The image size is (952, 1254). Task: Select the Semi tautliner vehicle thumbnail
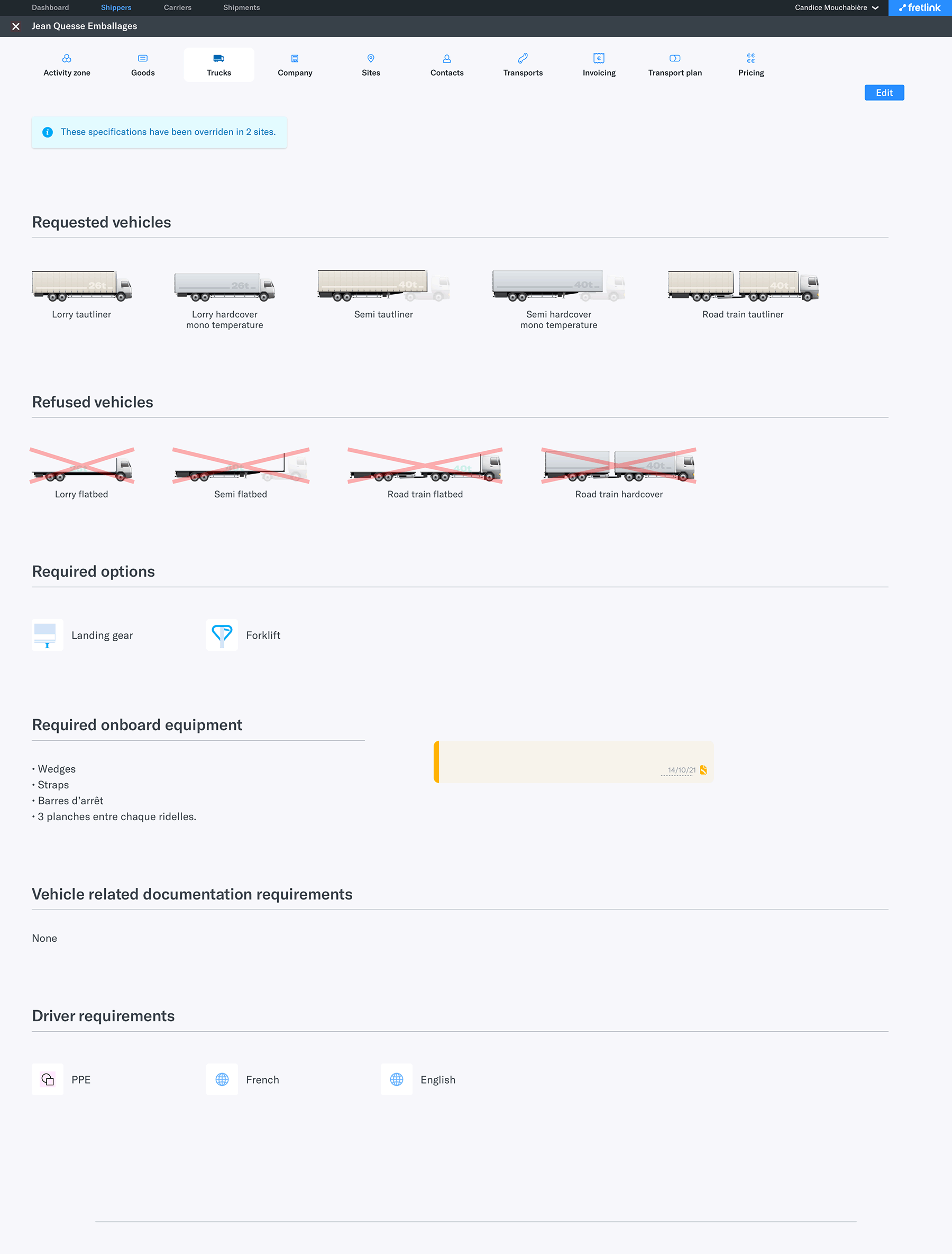pos(383,285)
